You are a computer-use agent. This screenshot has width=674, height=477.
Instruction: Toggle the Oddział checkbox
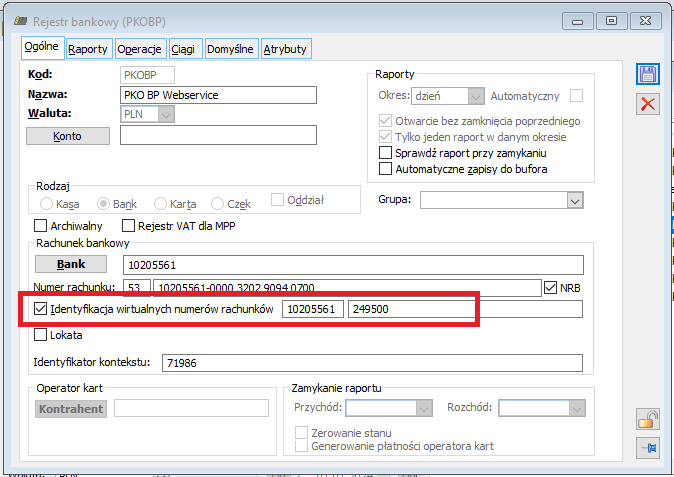[277, 199]
